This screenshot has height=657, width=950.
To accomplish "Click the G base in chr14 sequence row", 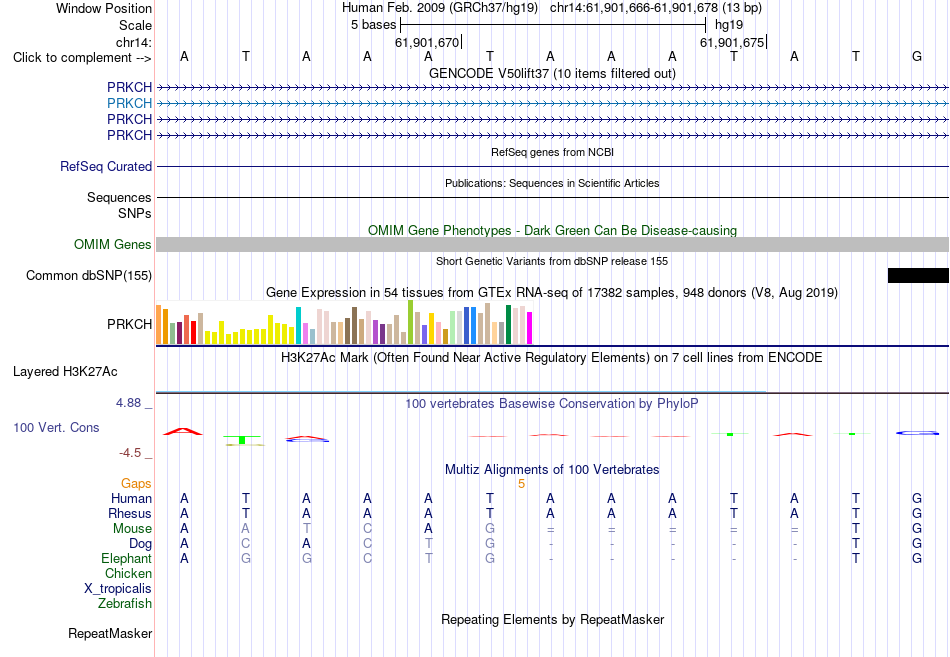I will [917, 56].
